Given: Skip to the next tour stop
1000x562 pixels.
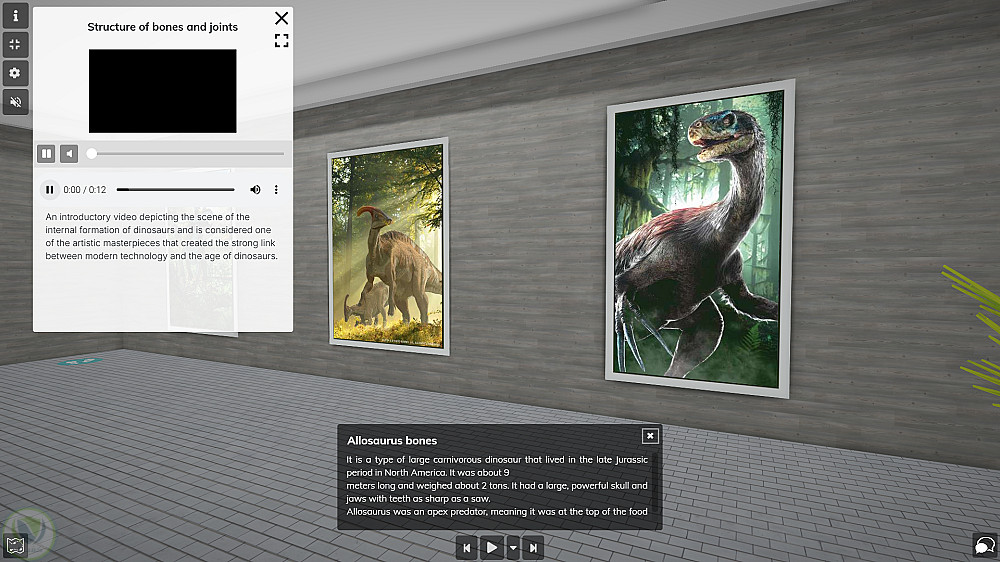Looking at the screenshot, I should (x=533, y=548).
